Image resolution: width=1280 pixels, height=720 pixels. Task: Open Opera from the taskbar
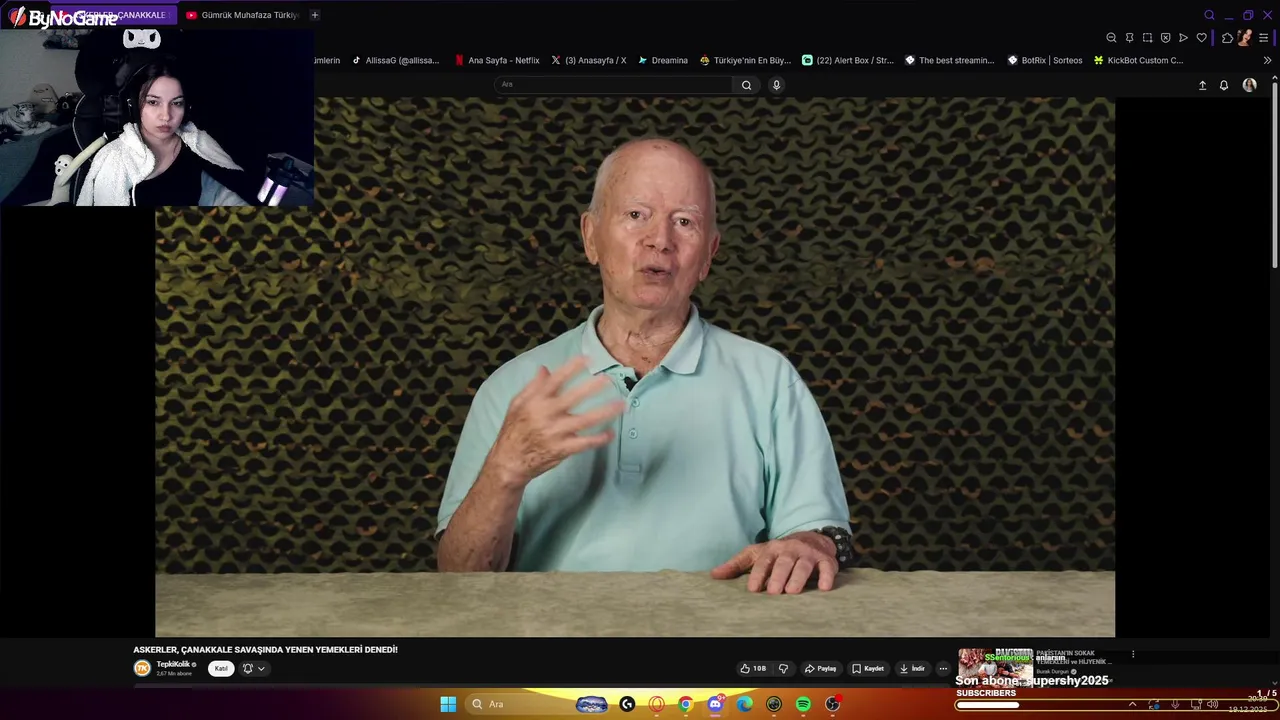656,704
